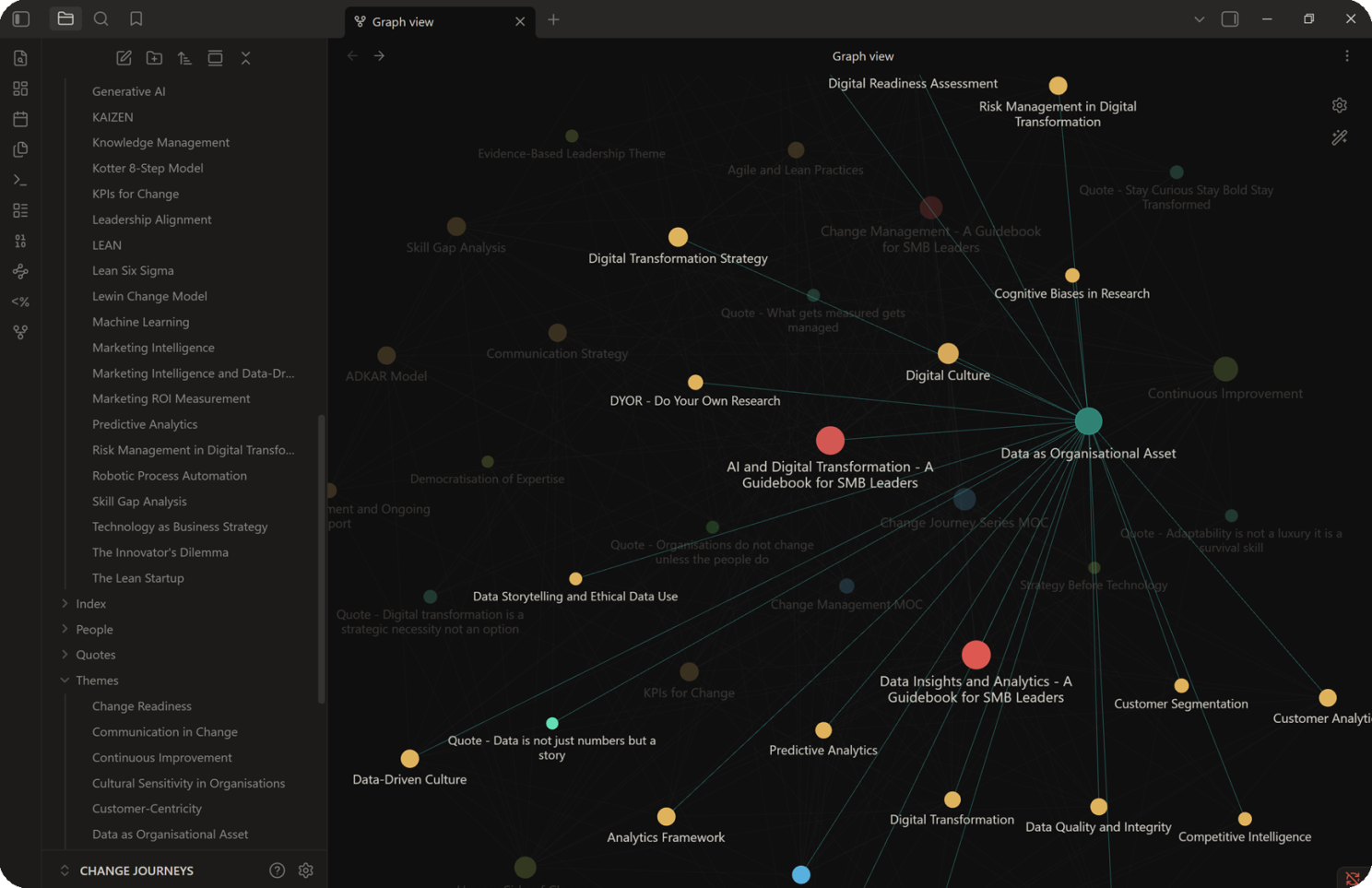Switch vault via CHANGE JOURNEYS button
The width and height of the screenshot is (1372, 888).
point(136,870)
